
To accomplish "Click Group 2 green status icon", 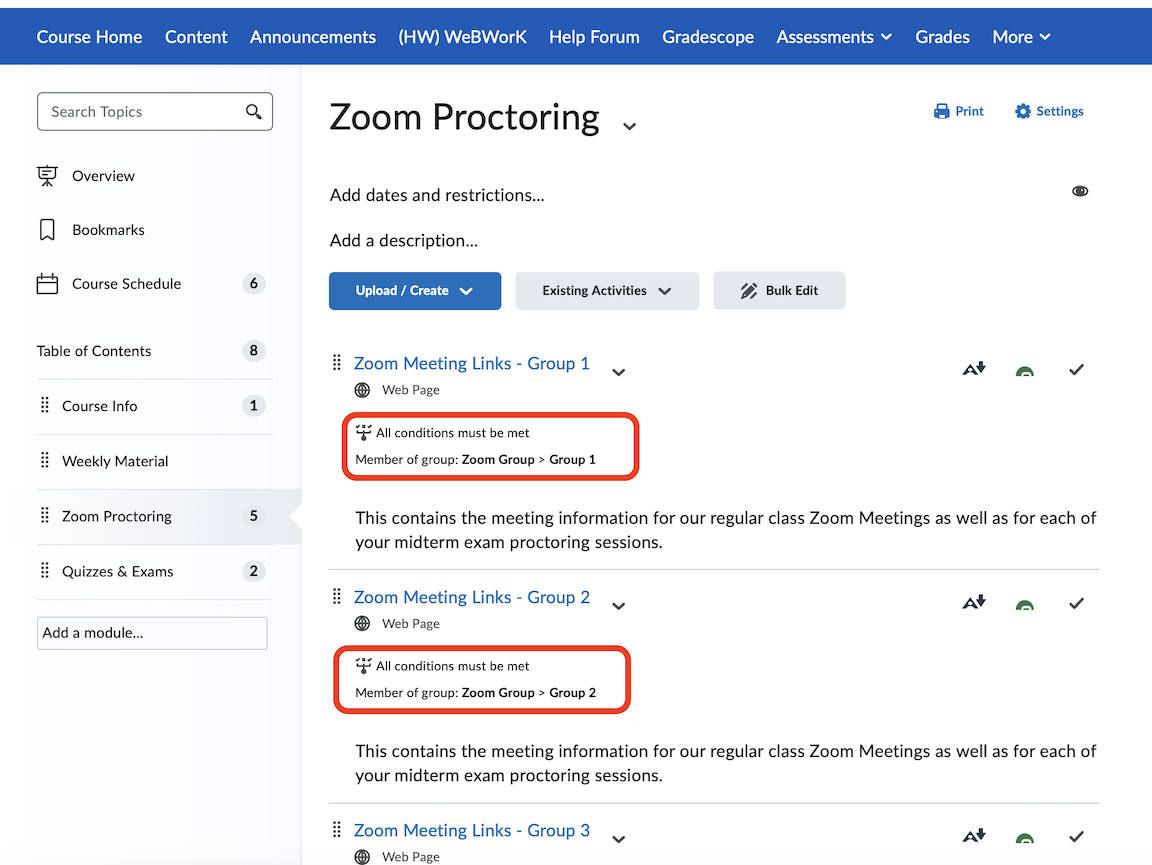I will coord(1024,605).
